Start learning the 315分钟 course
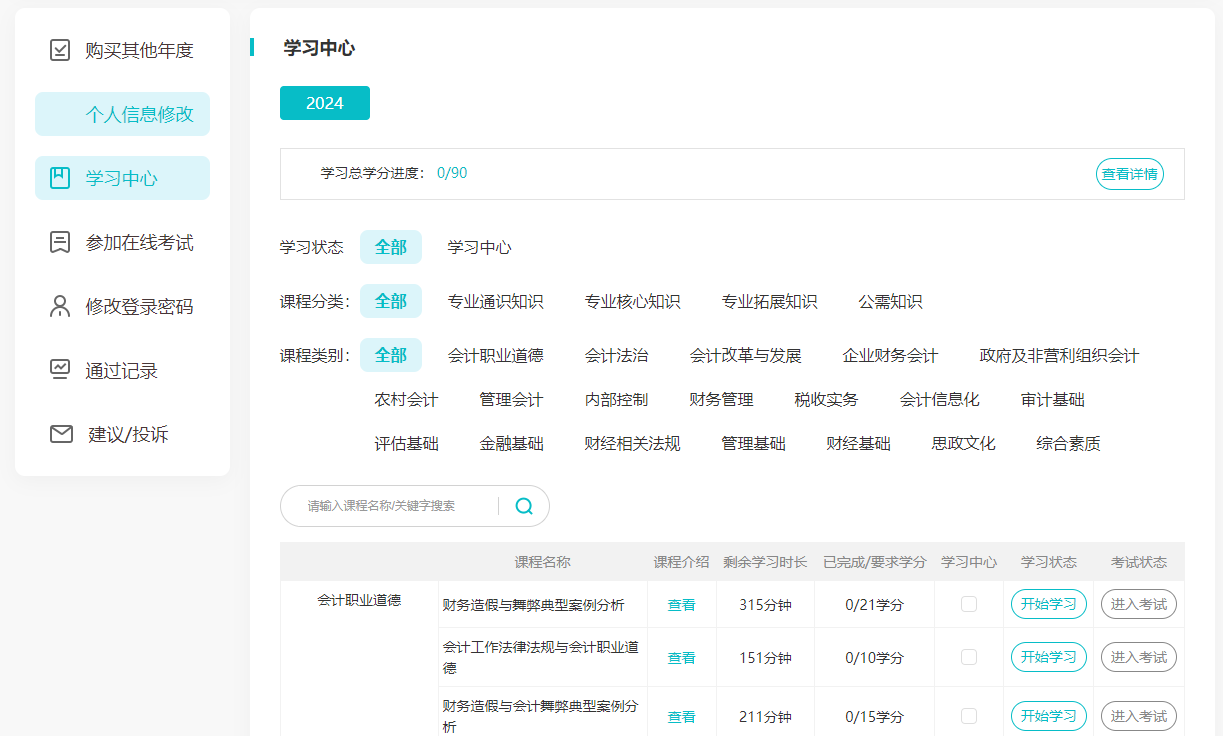The width and height of the screenshot is (1223, 736). pyautogui.click(x=1048, y=604)
